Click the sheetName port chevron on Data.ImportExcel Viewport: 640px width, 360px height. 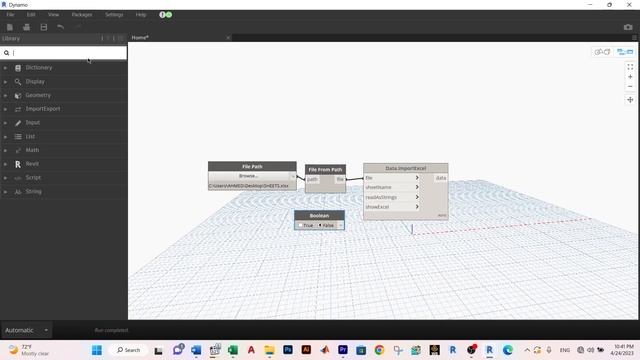click(417, 187)
